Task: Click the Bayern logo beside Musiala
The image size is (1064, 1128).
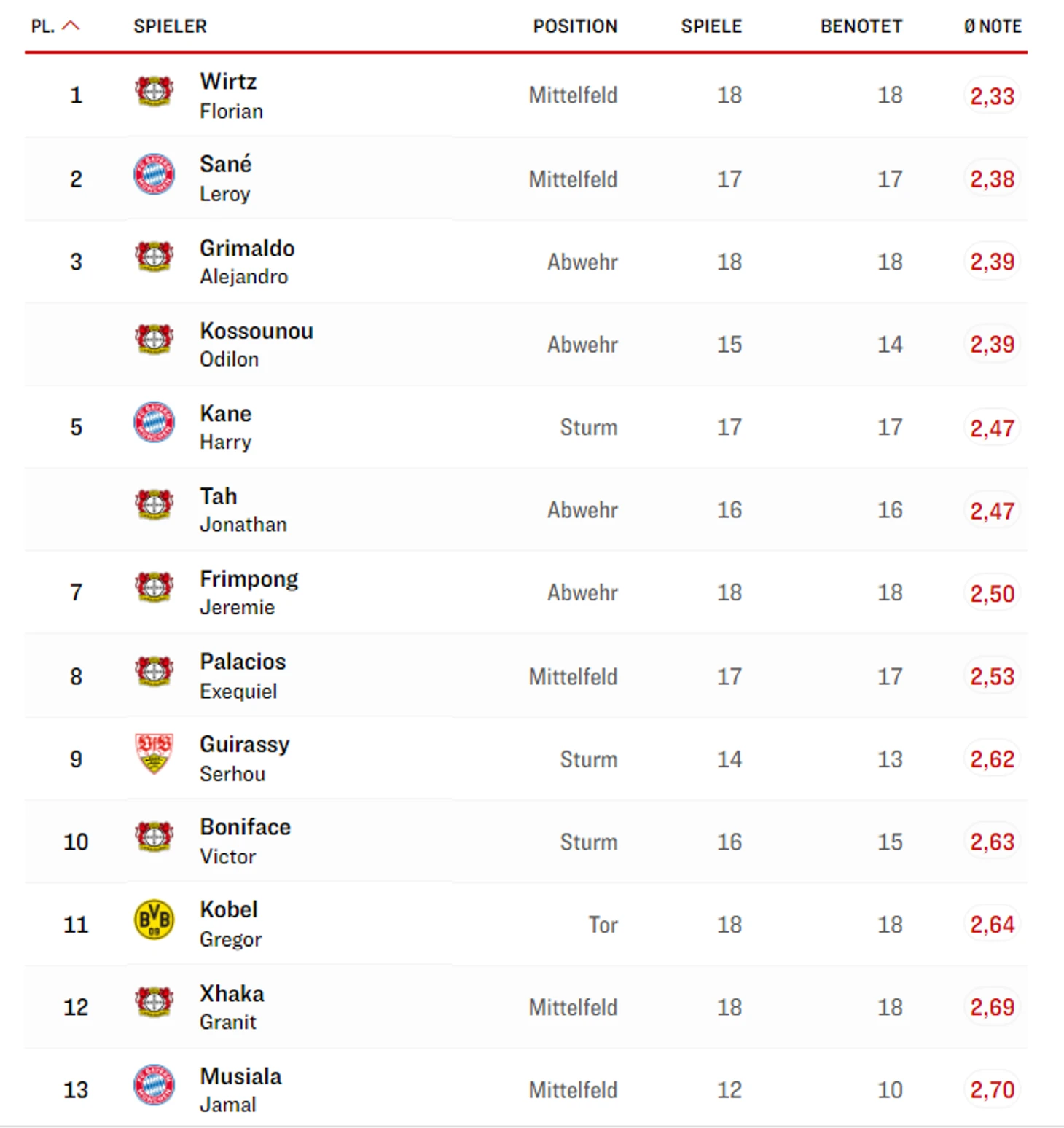Action: coord(154,1085)
